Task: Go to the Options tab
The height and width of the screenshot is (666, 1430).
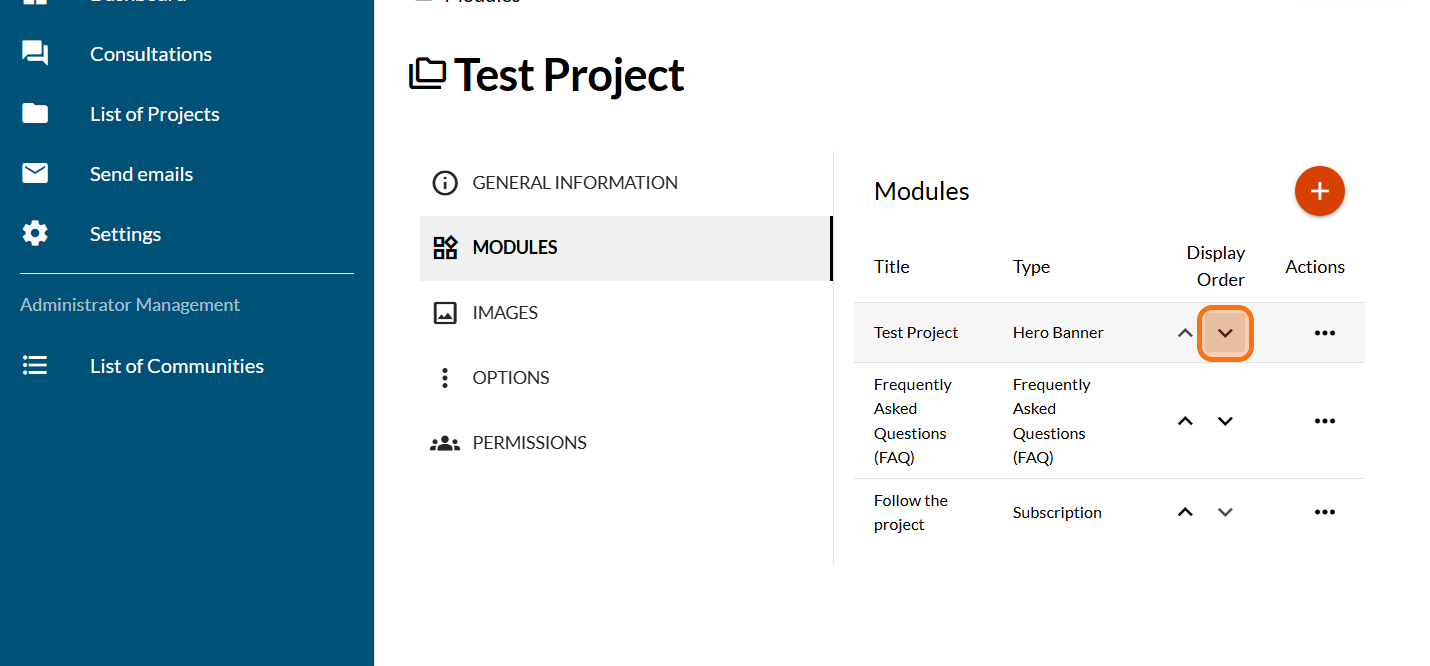Action: [x=510, y=378]
